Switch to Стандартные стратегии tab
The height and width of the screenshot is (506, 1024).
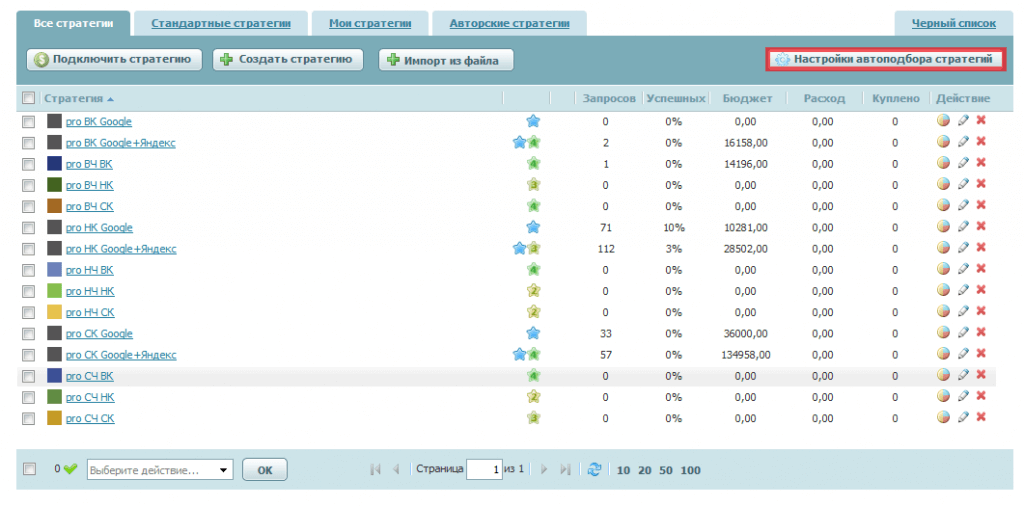tap(221, 24)
